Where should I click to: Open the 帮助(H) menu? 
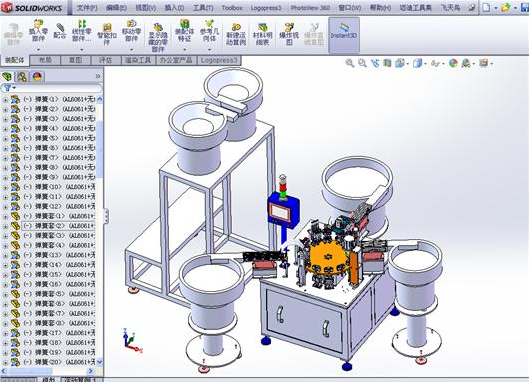click(x=380, y=7)
